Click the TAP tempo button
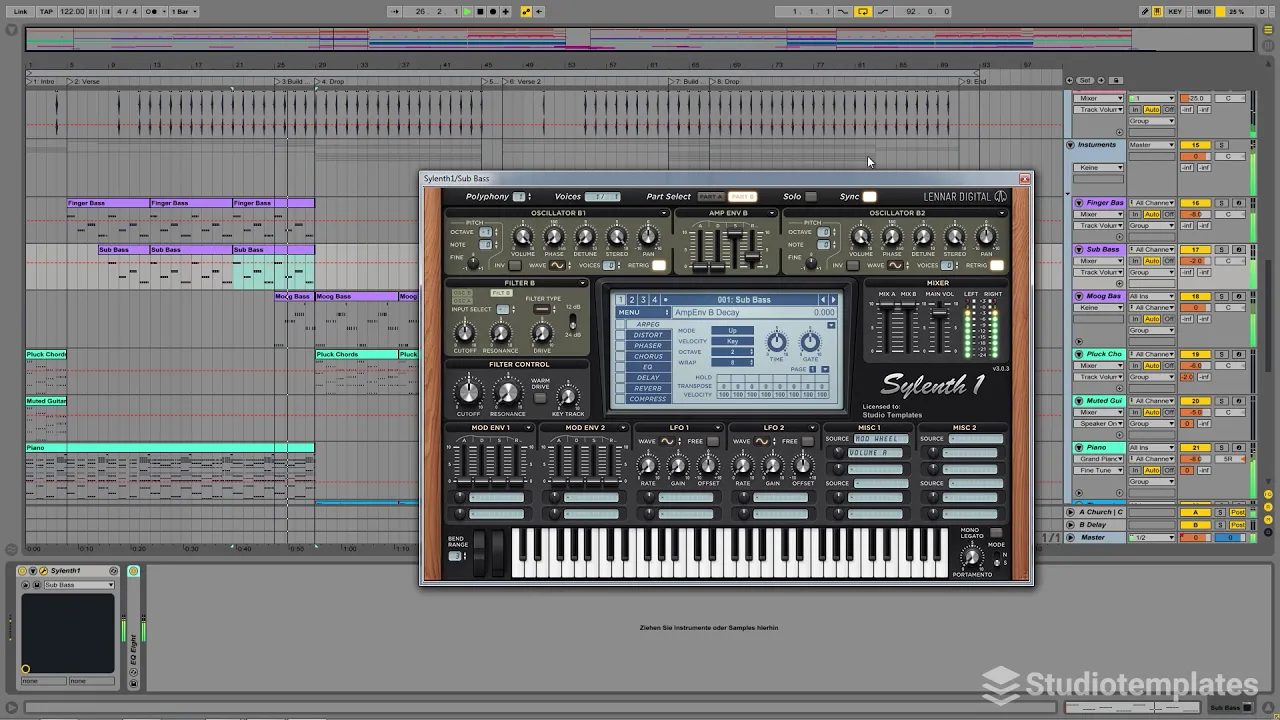Viewport: 1280px width, 720px height. (x=46, y=12)
